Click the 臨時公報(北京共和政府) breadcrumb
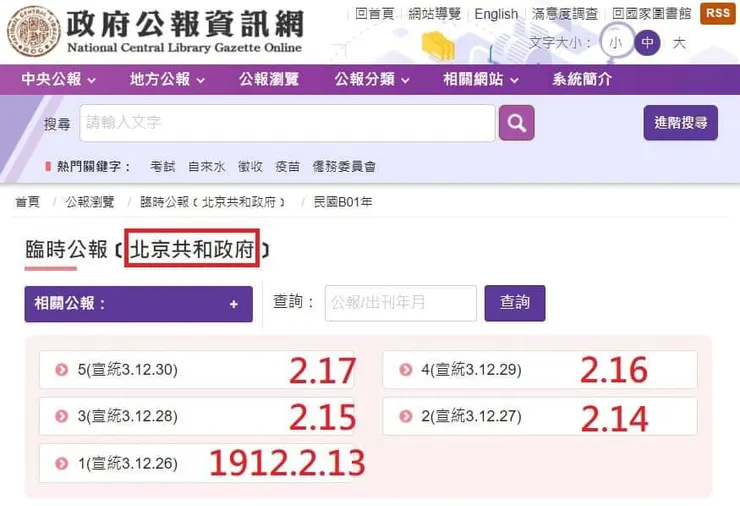Viewport: 740px width, 506px height. (x=212, y=202)
